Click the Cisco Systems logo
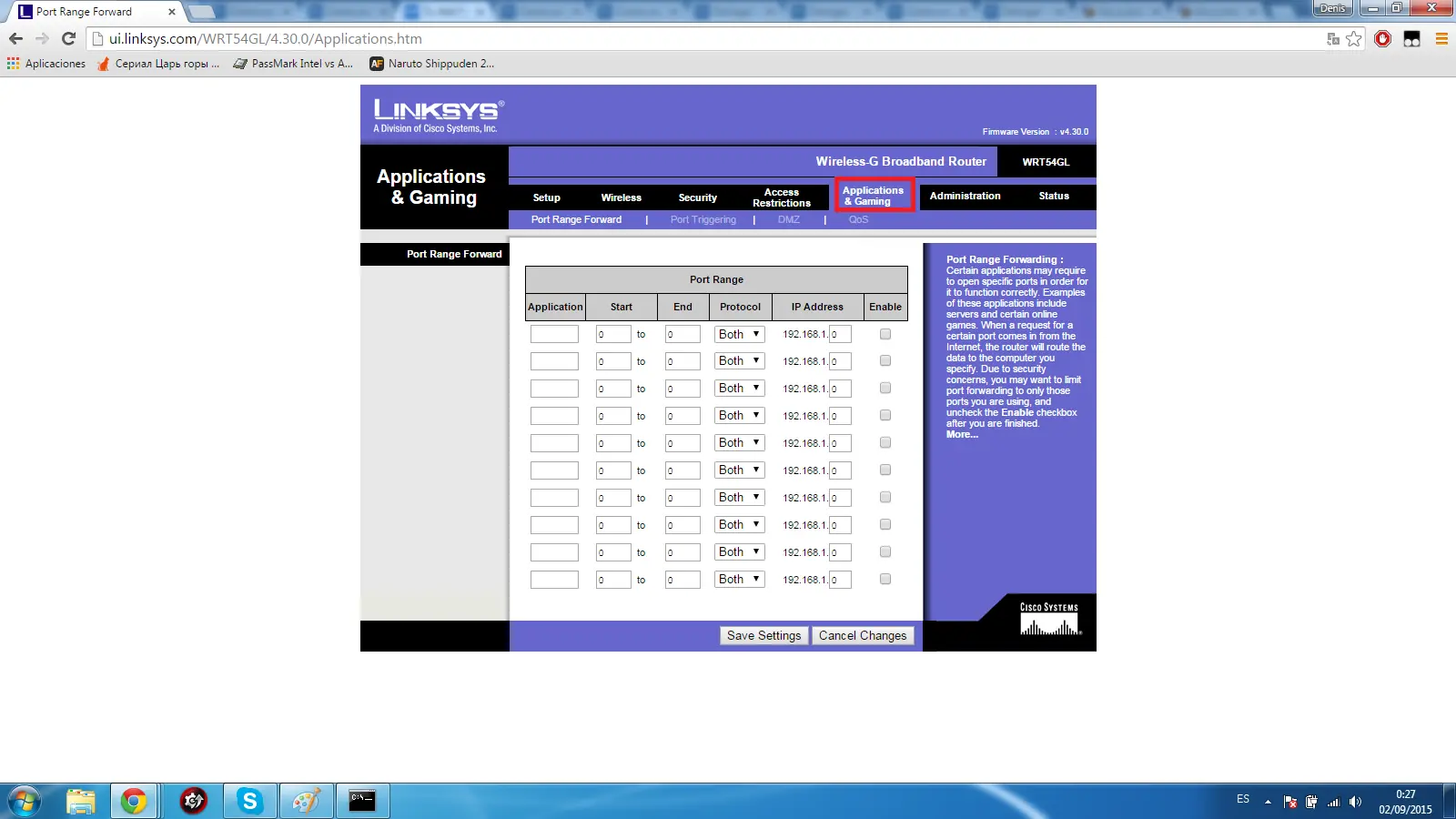Screen dimensions: 1456x819 [x=1049, y=619]
